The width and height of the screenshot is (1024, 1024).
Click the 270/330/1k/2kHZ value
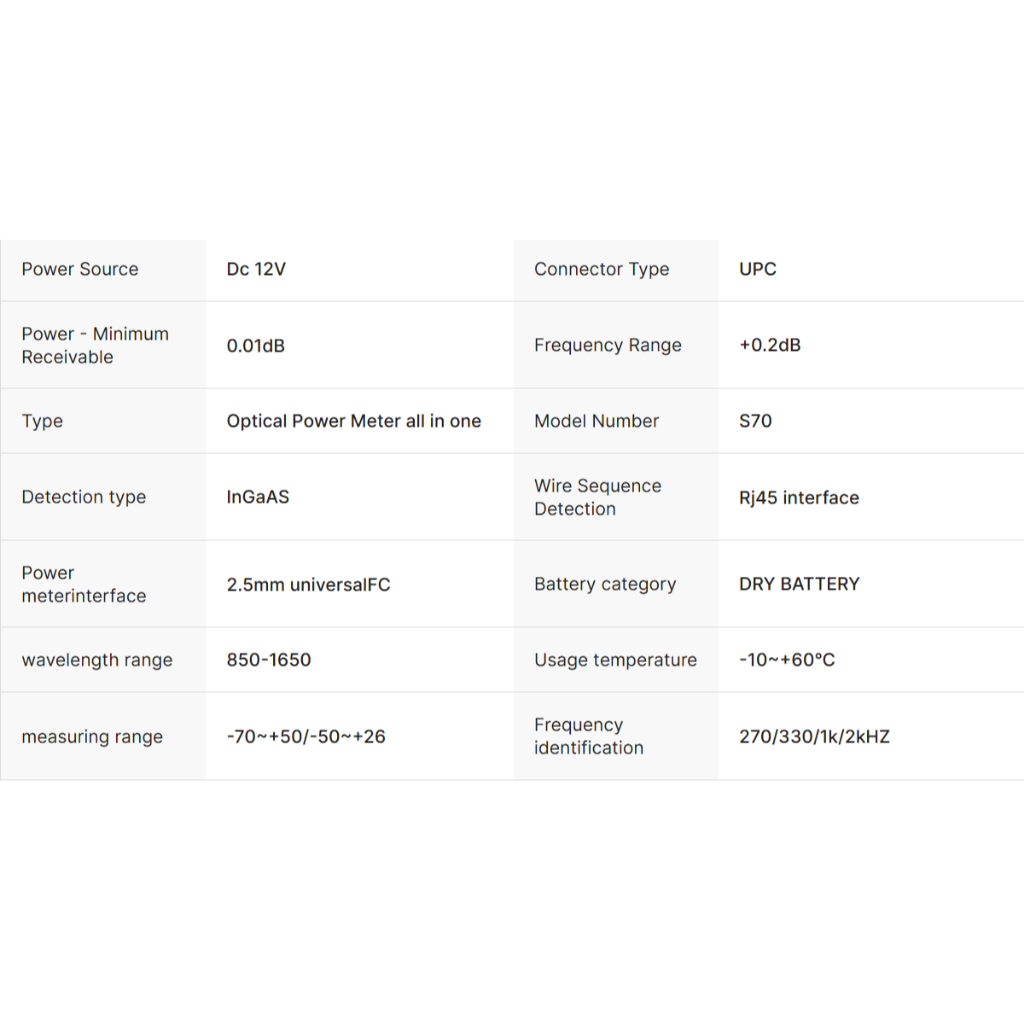[814, 737]
